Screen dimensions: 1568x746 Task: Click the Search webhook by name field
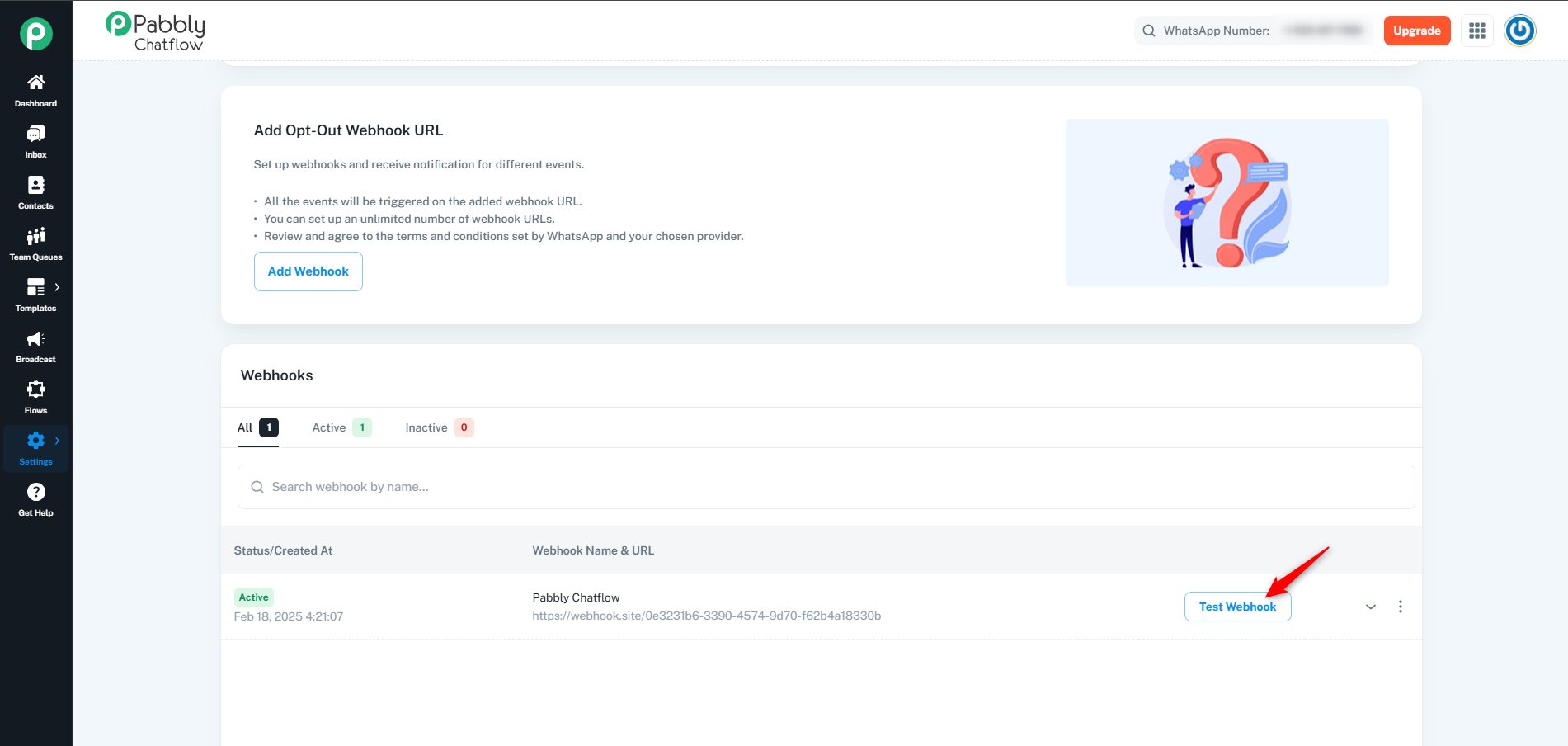point(826,487)
